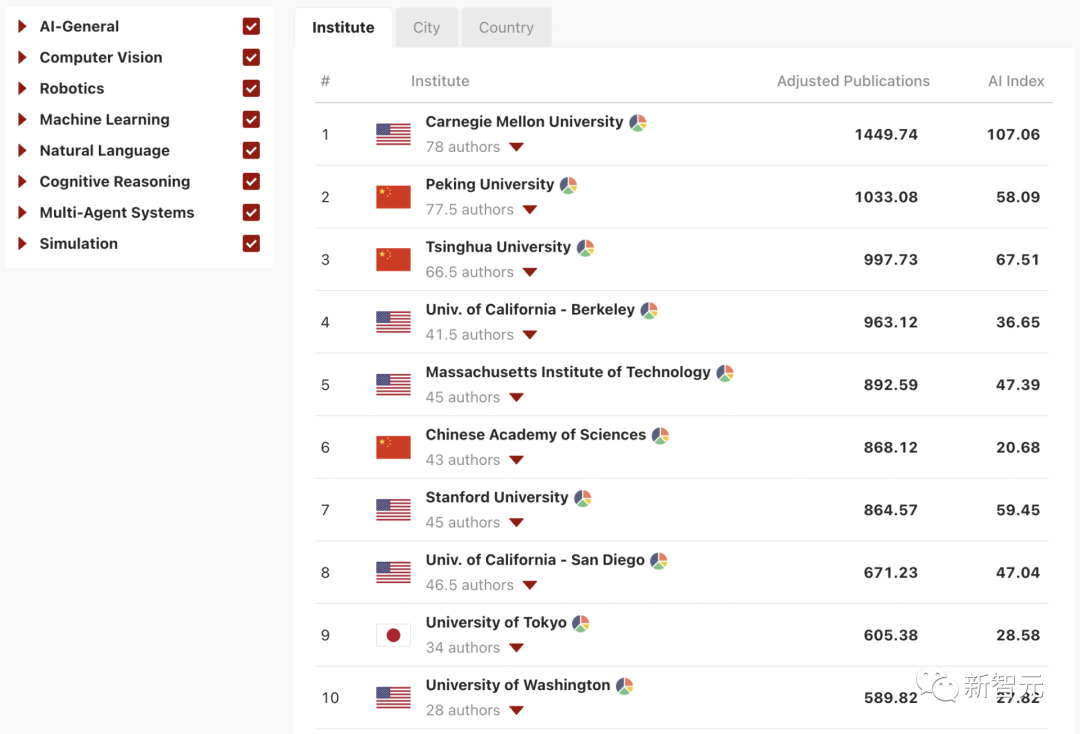Switch to the Country tab
Screen dimensions: 1080x734
tap(506, 28)
